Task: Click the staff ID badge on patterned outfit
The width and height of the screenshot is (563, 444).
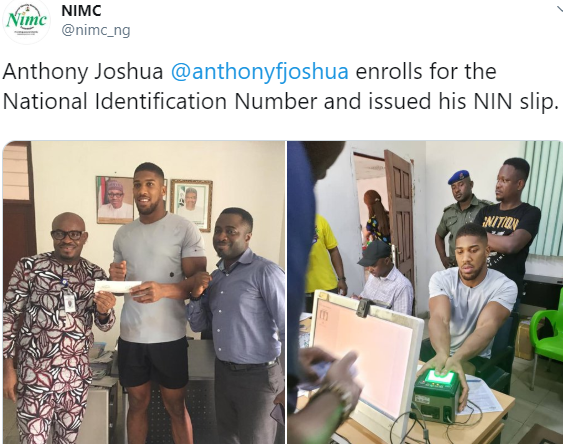Action: tap(69, 303)
